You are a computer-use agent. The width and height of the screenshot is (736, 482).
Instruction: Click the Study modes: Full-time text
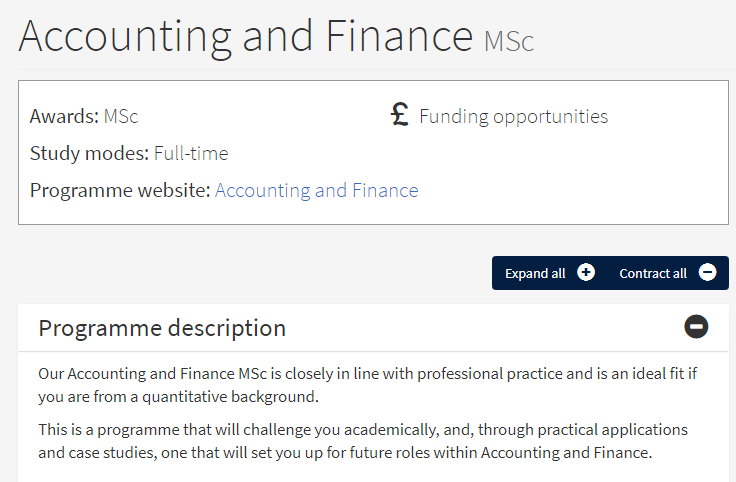129,153
